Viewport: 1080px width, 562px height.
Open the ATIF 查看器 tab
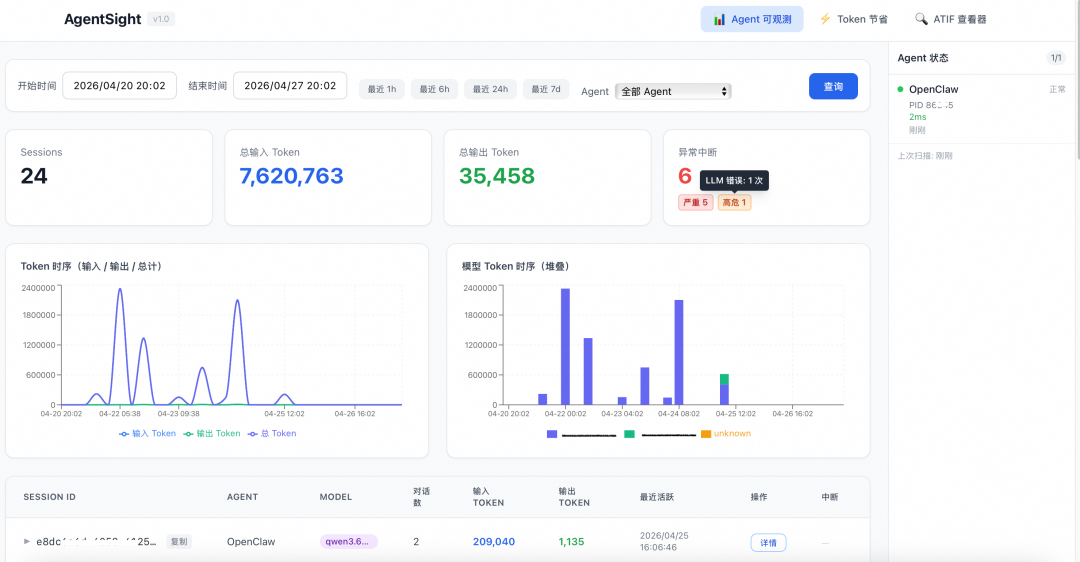coord(951,19)
